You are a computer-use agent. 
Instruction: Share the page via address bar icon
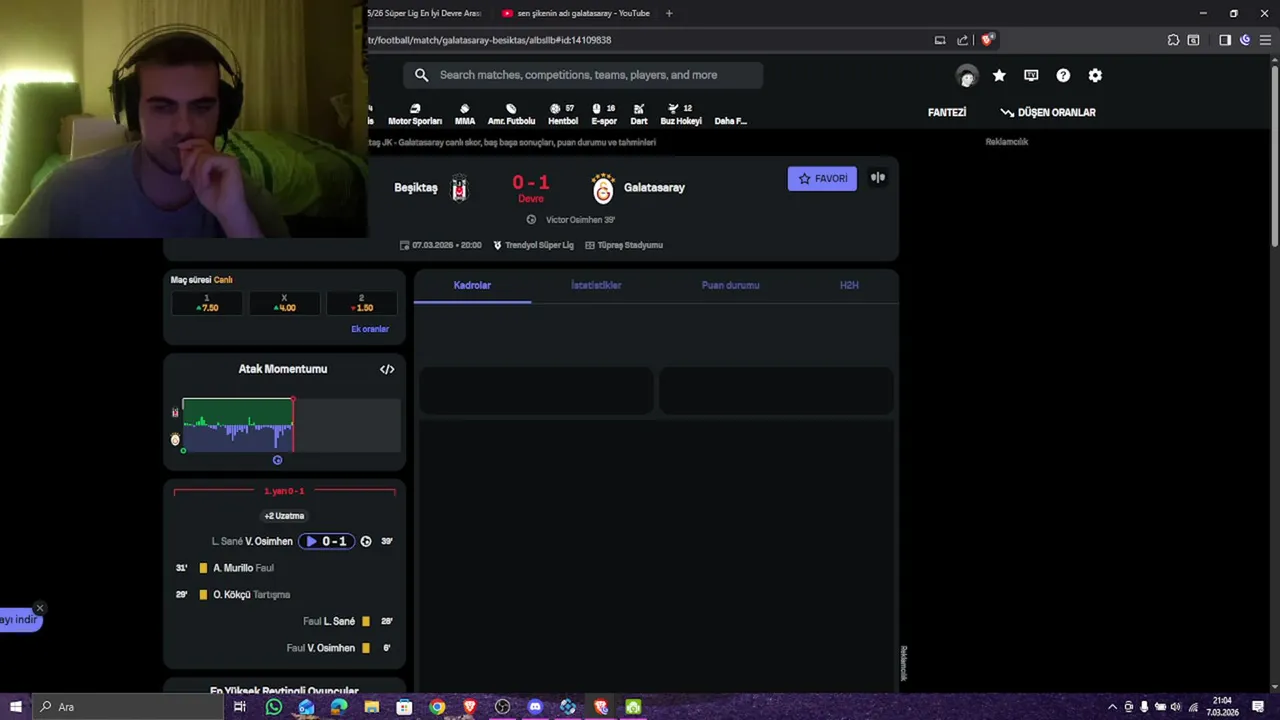(x=962, y=40)
